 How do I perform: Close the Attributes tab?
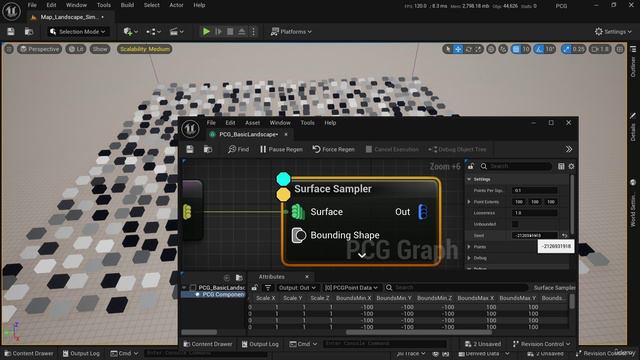tap(307, 277)
